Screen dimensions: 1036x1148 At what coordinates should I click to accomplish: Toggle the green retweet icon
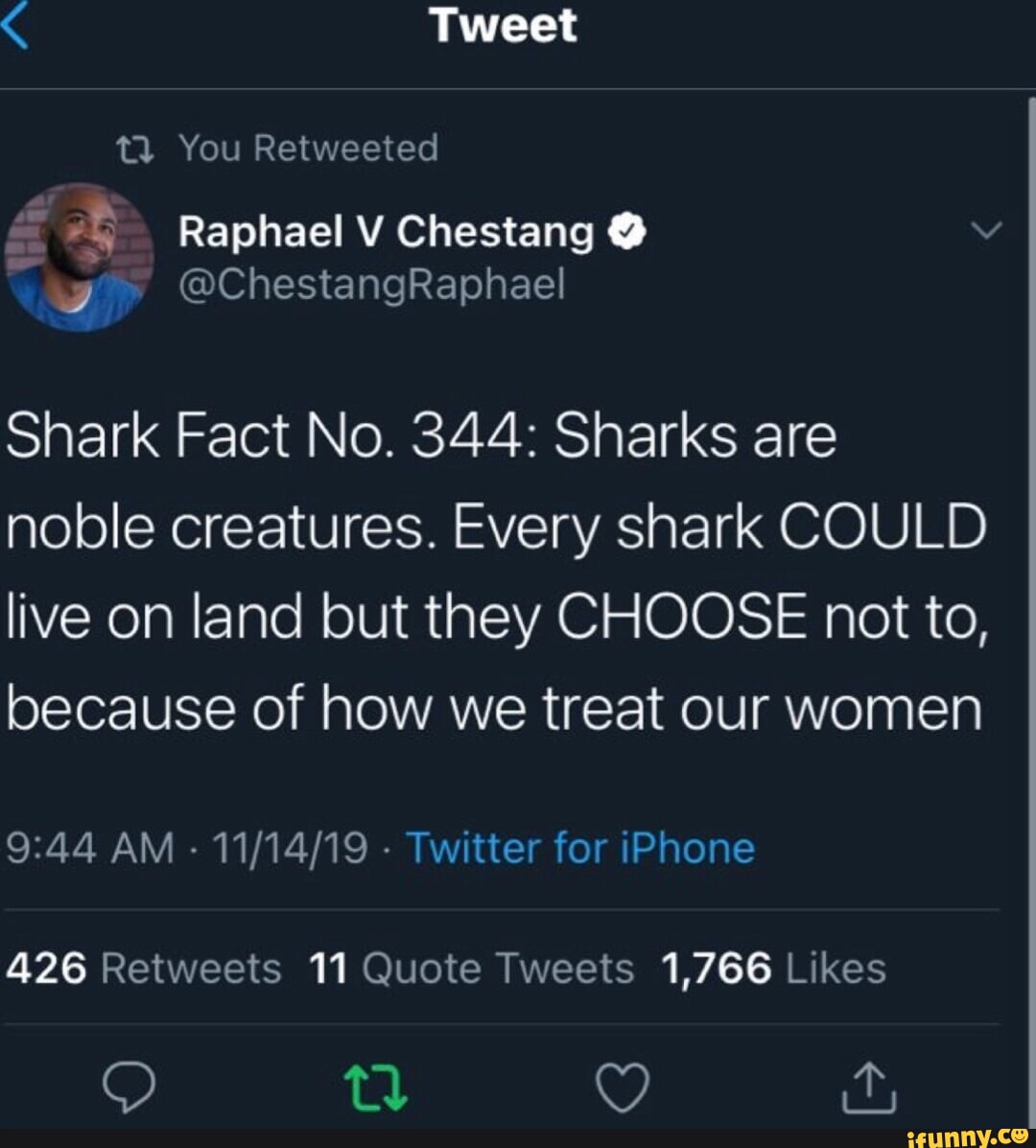376,1089
